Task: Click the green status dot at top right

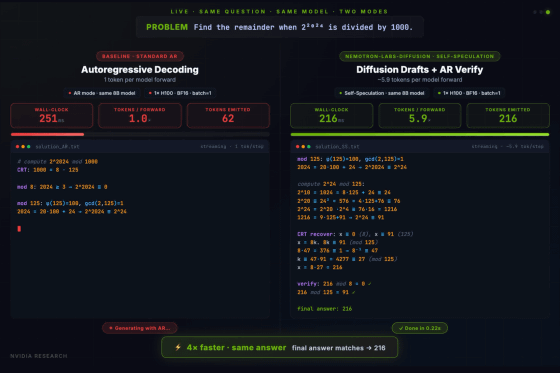Action: [x=548, y=12]
